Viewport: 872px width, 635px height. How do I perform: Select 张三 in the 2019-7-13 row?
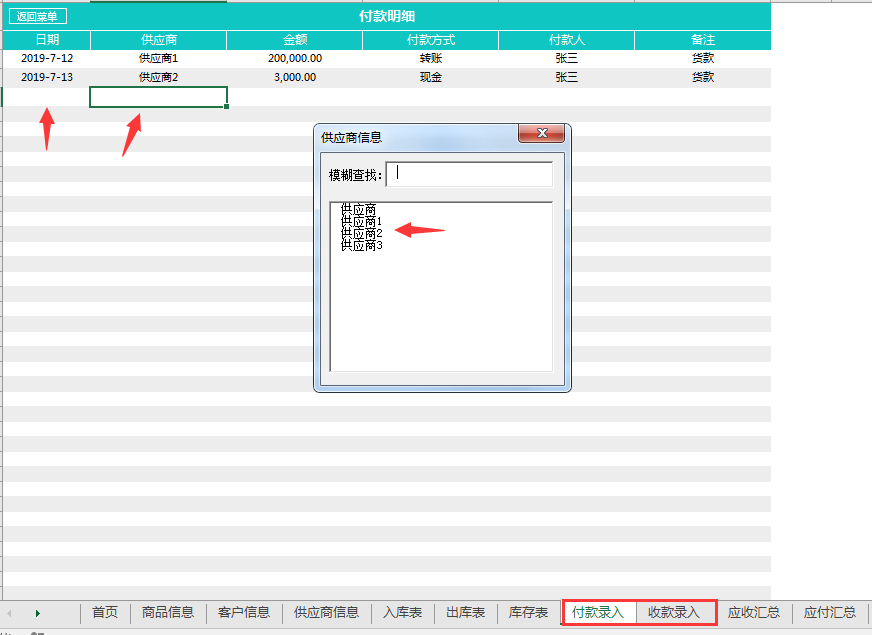[x=566, y=77]
